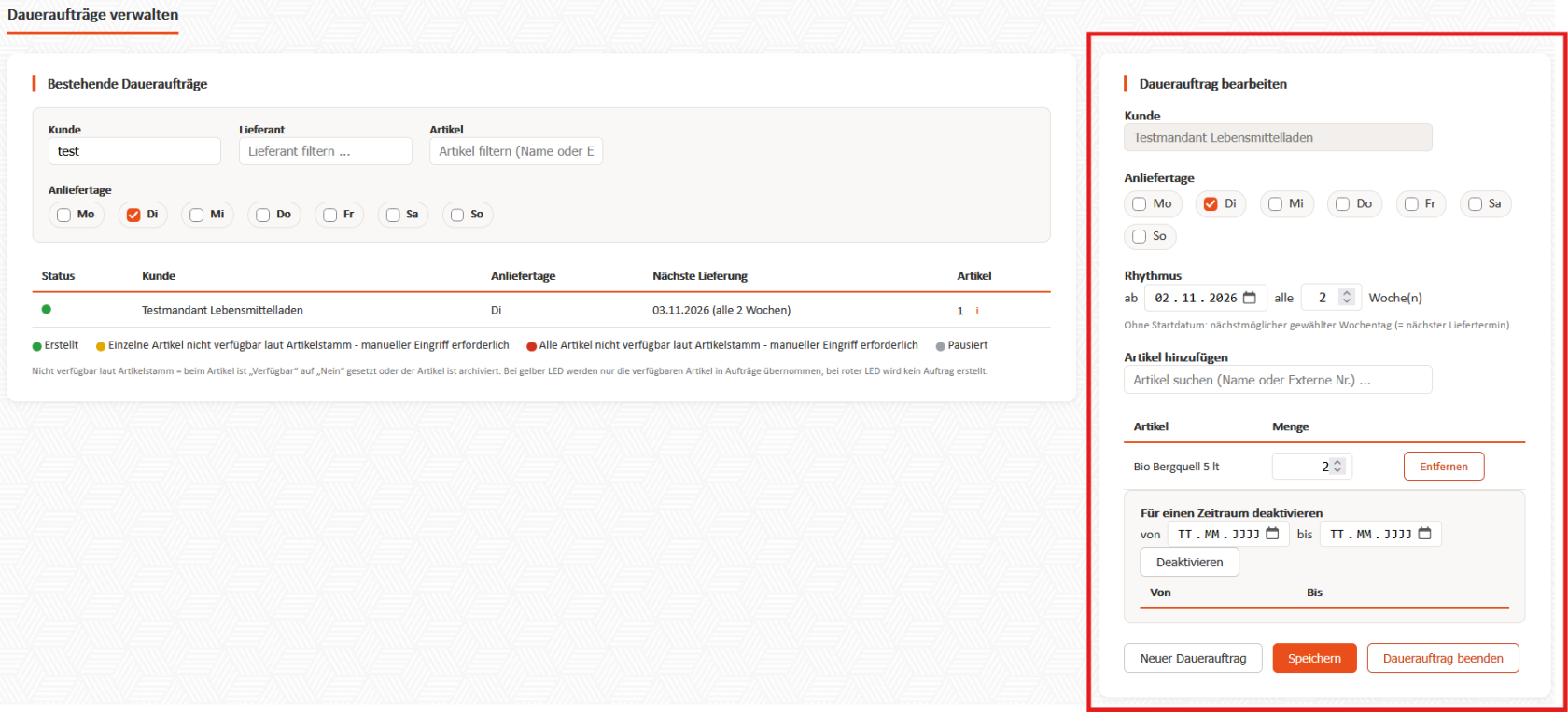Click the Nächste Lieferung column header
Image resolution: width=1568 pixels, height=712 pixels.
point(700,276)
